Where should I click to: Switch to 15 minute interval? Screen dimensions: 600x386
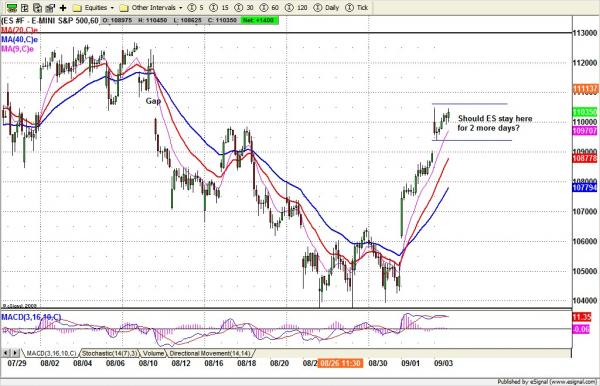[x=219, y=8]
